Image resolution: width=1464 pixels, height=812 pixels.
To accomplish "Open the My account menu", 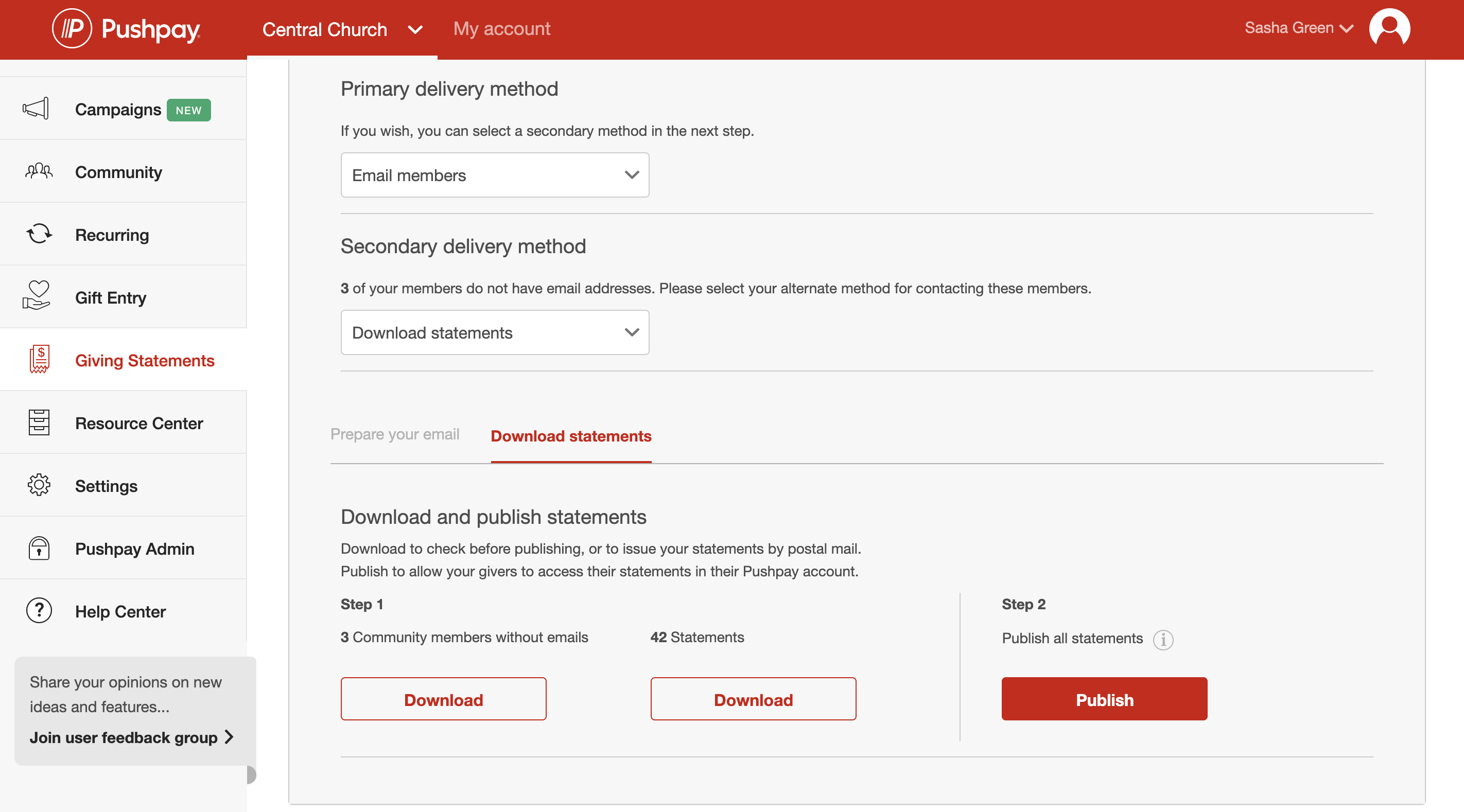I will coord(501,28).
